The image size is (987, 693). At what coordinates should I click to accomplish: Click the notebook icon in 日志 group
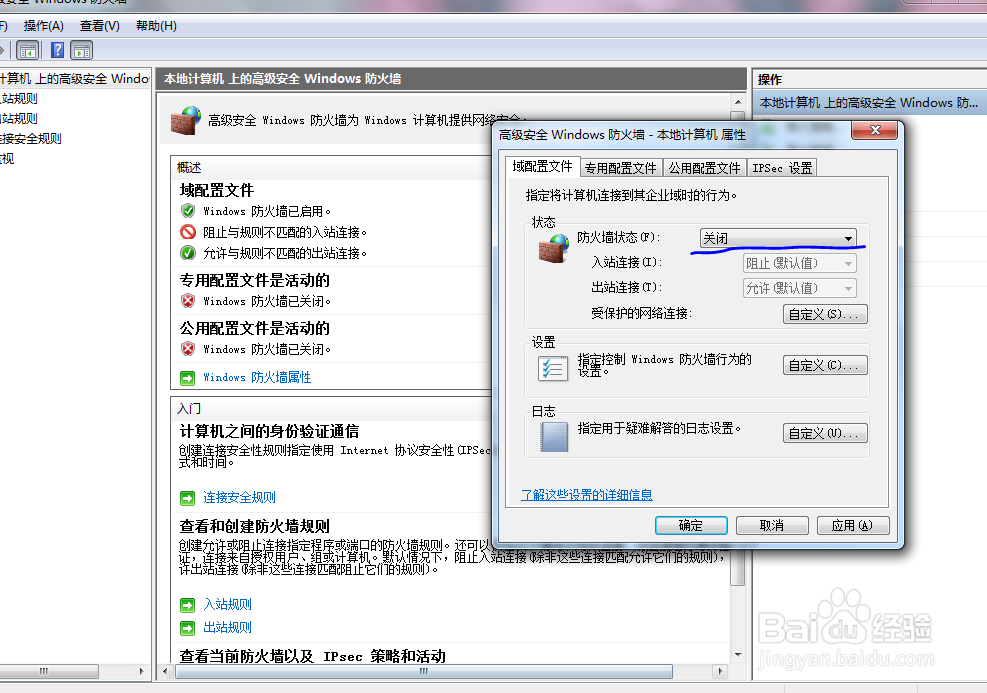(554, 437)
